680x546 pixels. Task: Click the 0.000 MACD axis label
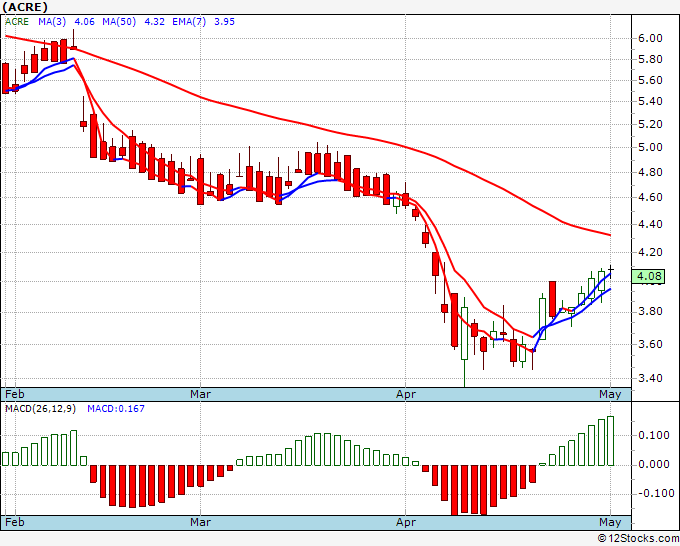click(x=654, y=464)
